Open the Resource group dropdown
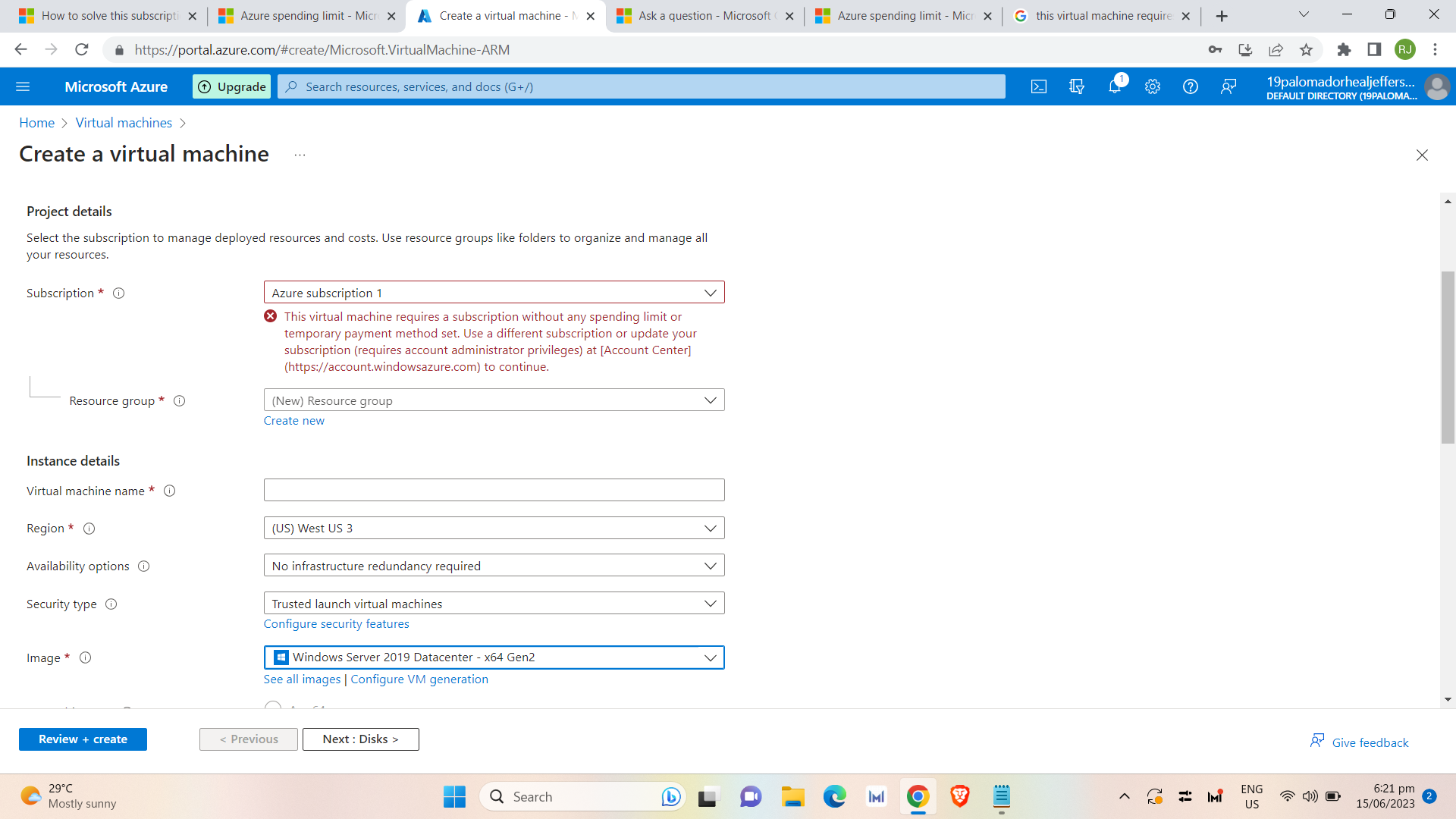The image size is (1456, 819). coord(494,400)
